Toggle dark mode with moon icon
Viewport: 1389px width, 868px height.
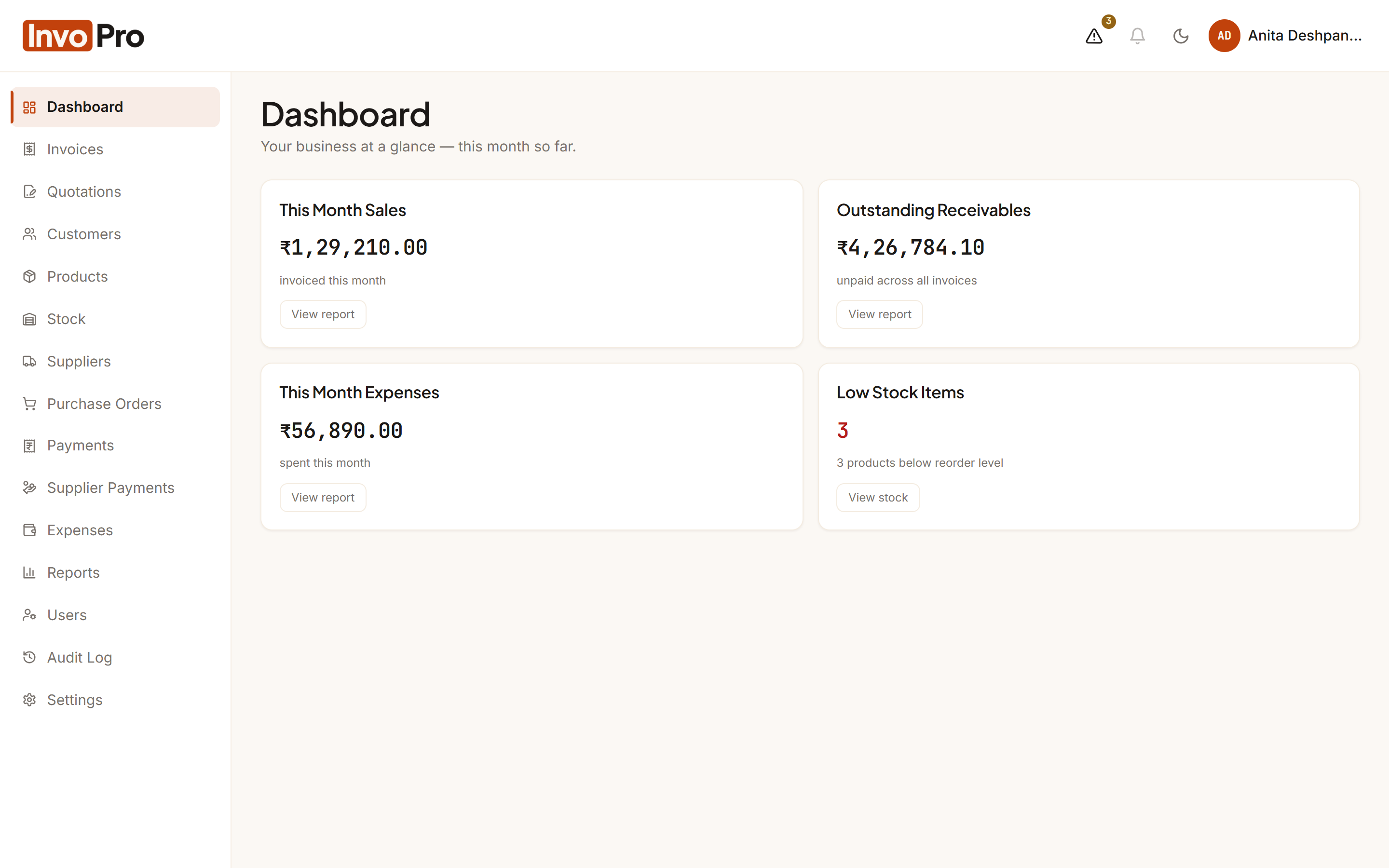(x=1181, y=36)
